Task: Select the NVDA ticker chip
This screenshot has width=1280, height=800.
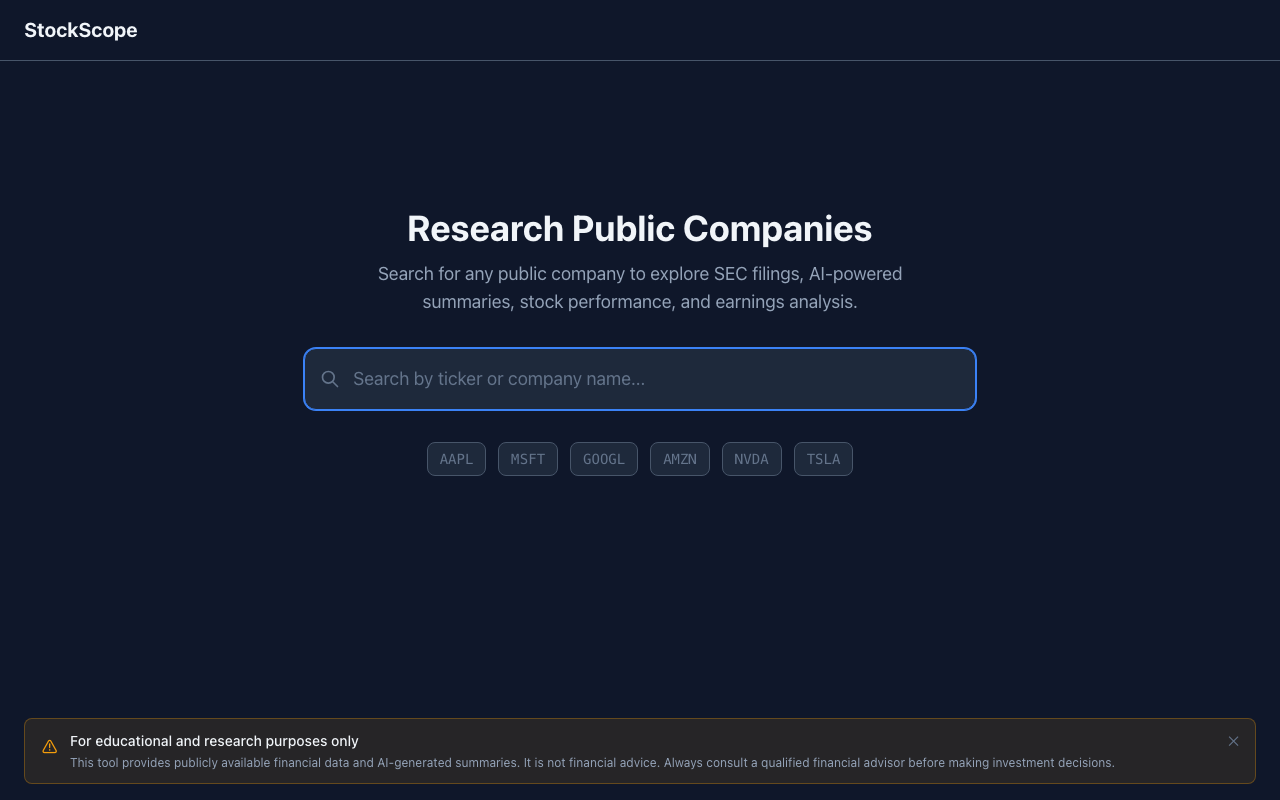Action: click(751, 458)
